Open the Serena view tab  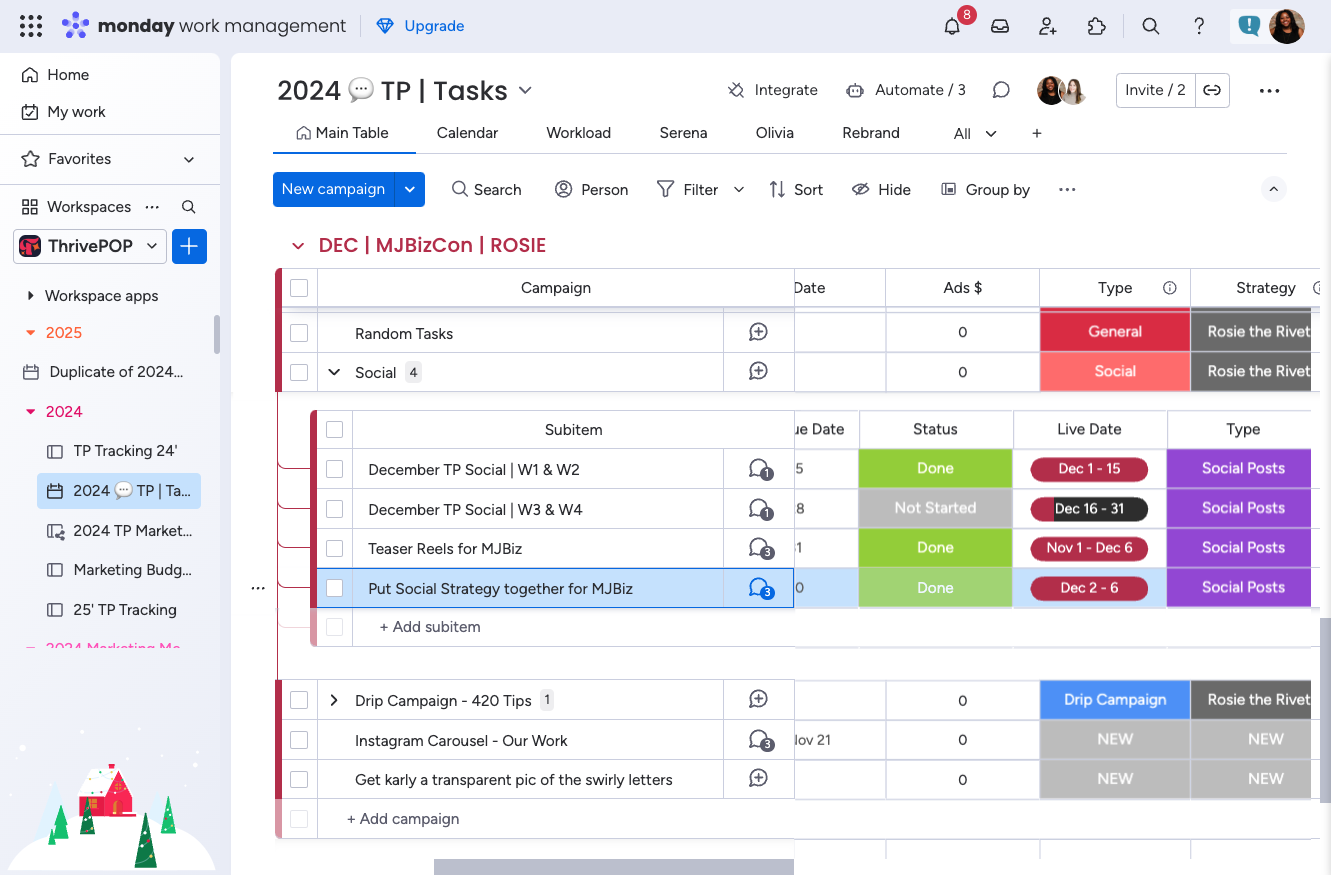click(x=683, y=133)
